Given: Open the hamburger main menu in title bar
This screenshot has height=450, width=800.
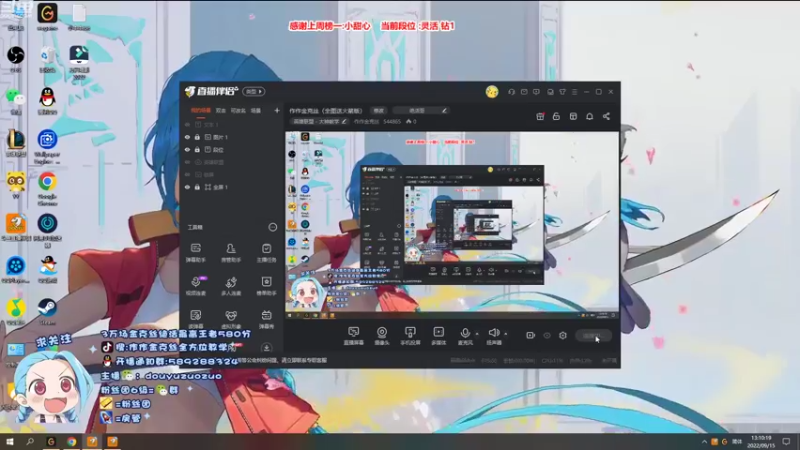Looking at the screenshot, I should (574, 92).
